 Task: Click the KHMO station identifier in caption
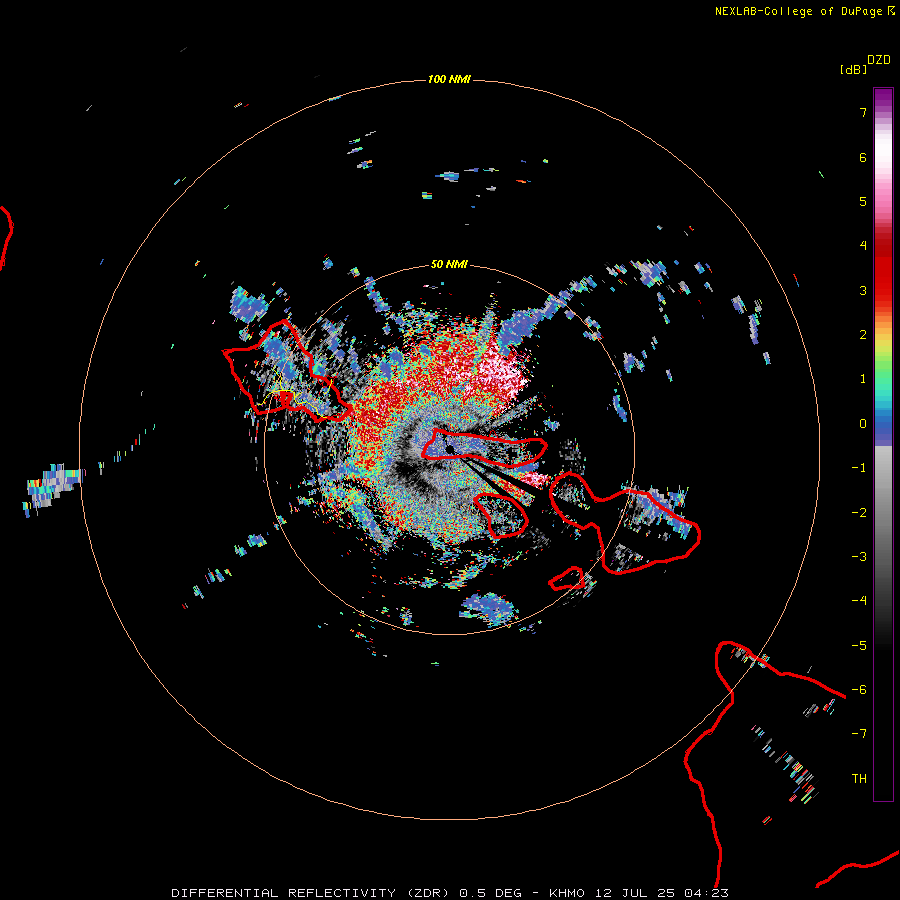click(567, 893)
